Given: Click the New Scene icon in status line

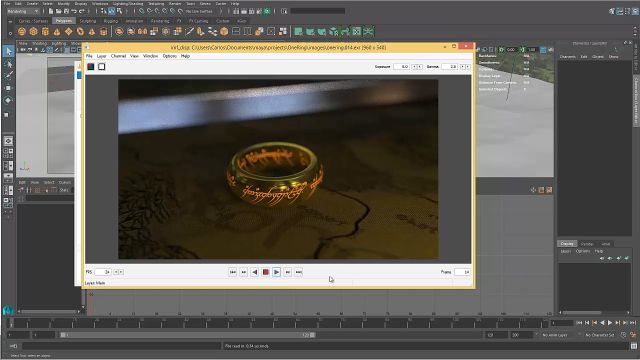Looking at the screenshot, I should tap(51, 11).
